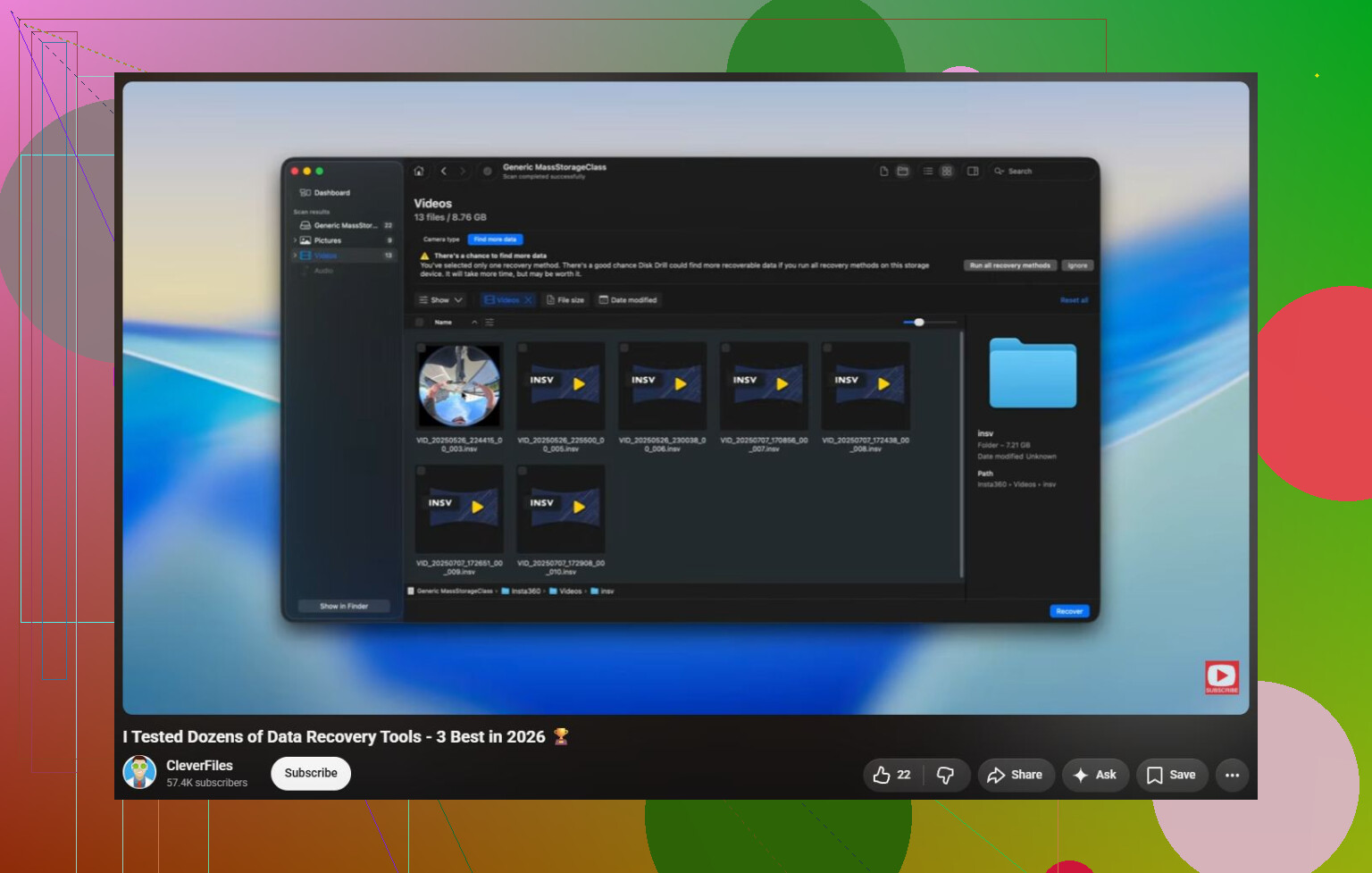Click Show in Finder button
Image resolution: width=1372 pixels, height=873 pixels.
(x=344, y=606)
